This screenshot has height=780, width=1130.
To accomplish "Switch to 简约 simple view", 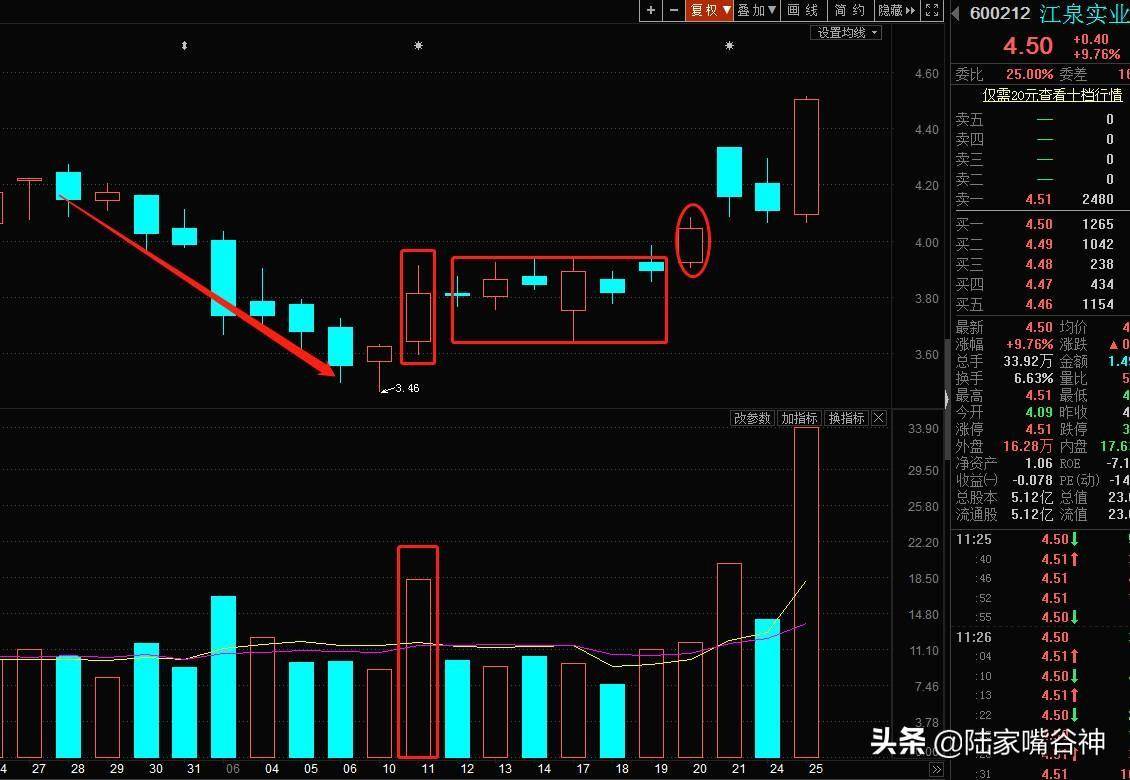I will point(850,10).
